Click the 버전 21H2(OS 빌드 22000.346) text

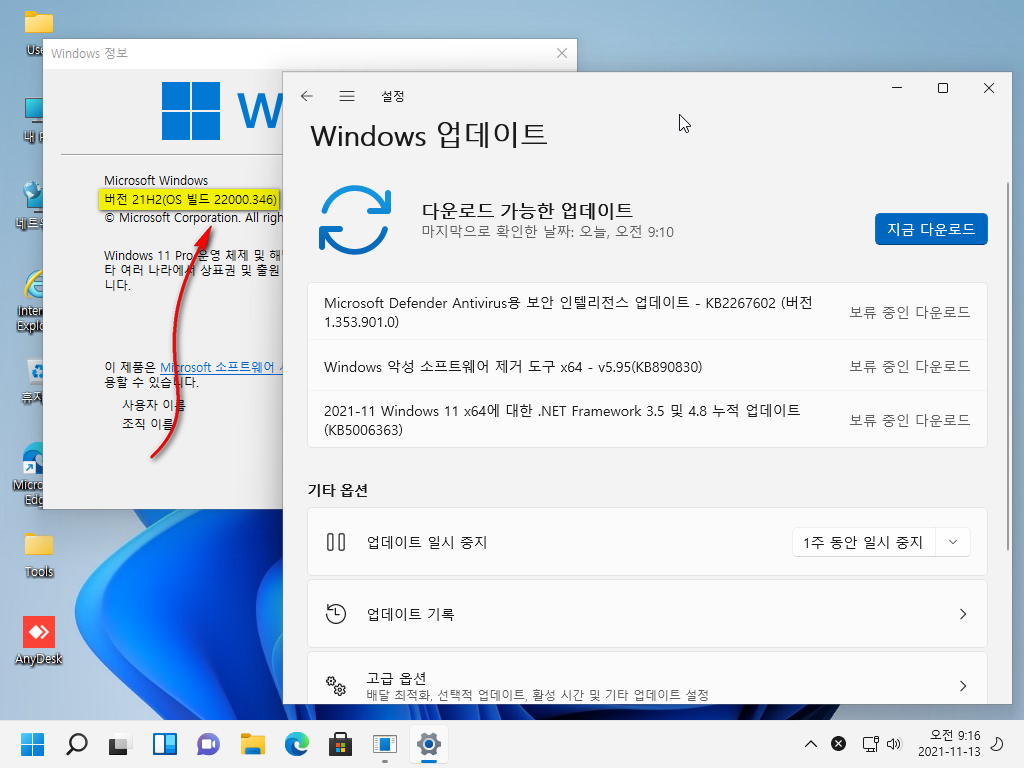[190, 199]
